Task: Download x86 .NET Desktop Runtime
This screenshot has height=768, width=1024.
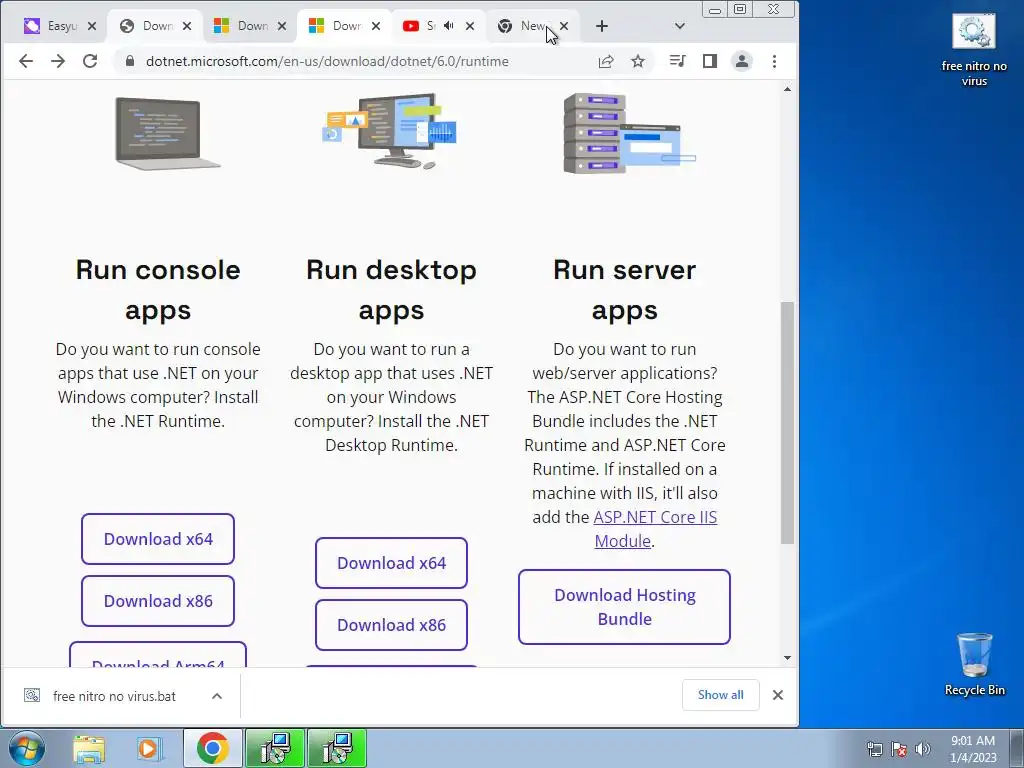Action: tap(391, 625)
